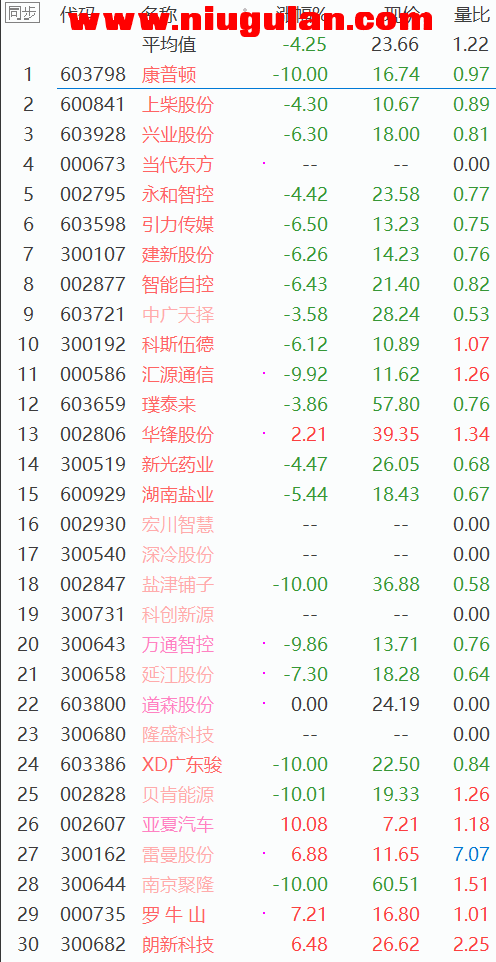Select 宏川智慧 stock name
Screen dimensions: 496x962
point(177,525)
